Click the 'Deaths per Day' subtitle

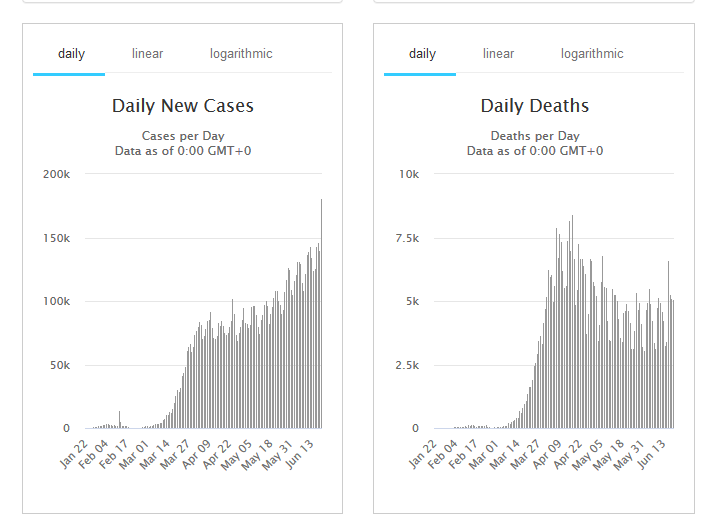tap(534, 136)
